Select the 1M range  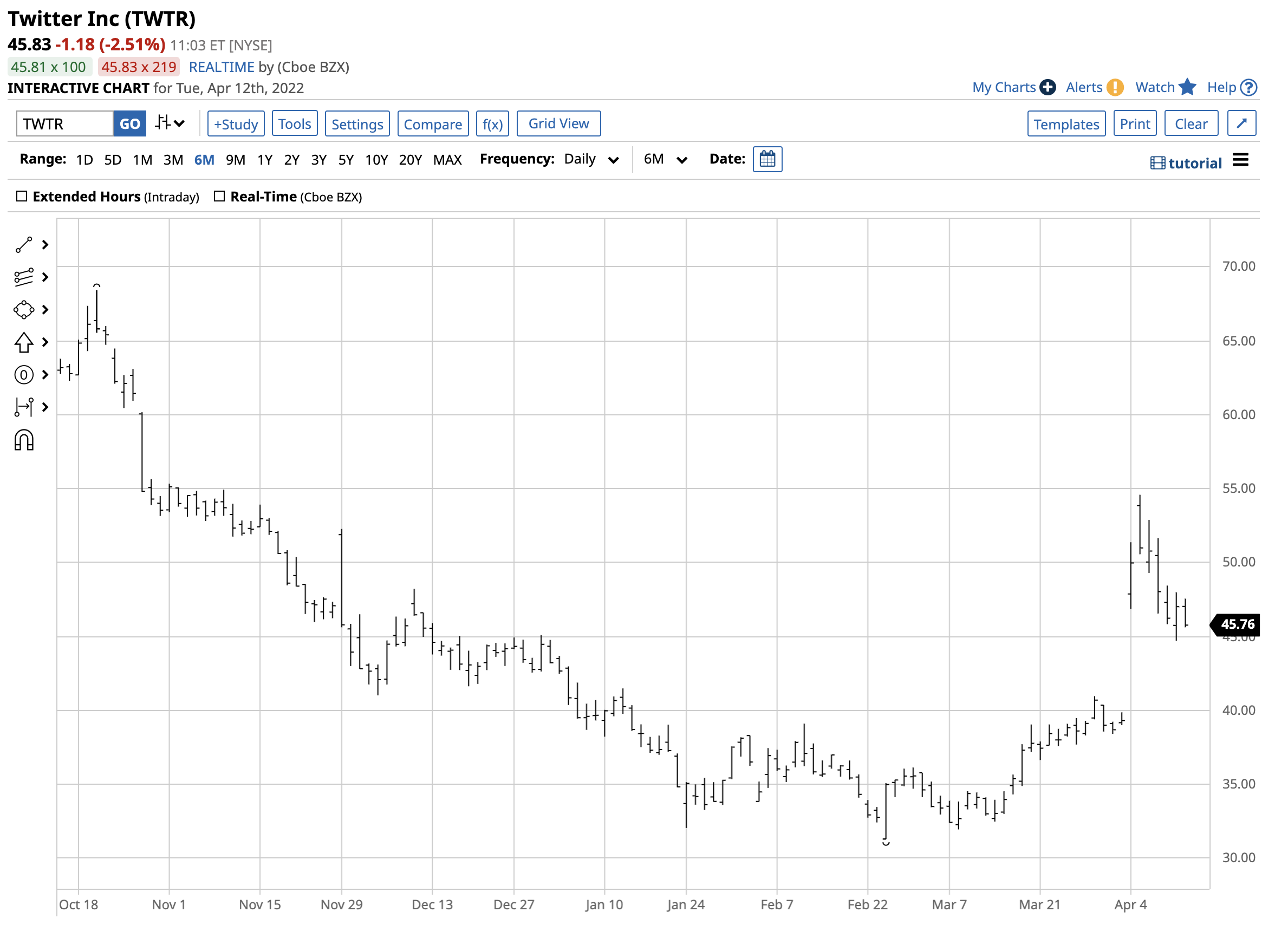(x=142, y=160)
